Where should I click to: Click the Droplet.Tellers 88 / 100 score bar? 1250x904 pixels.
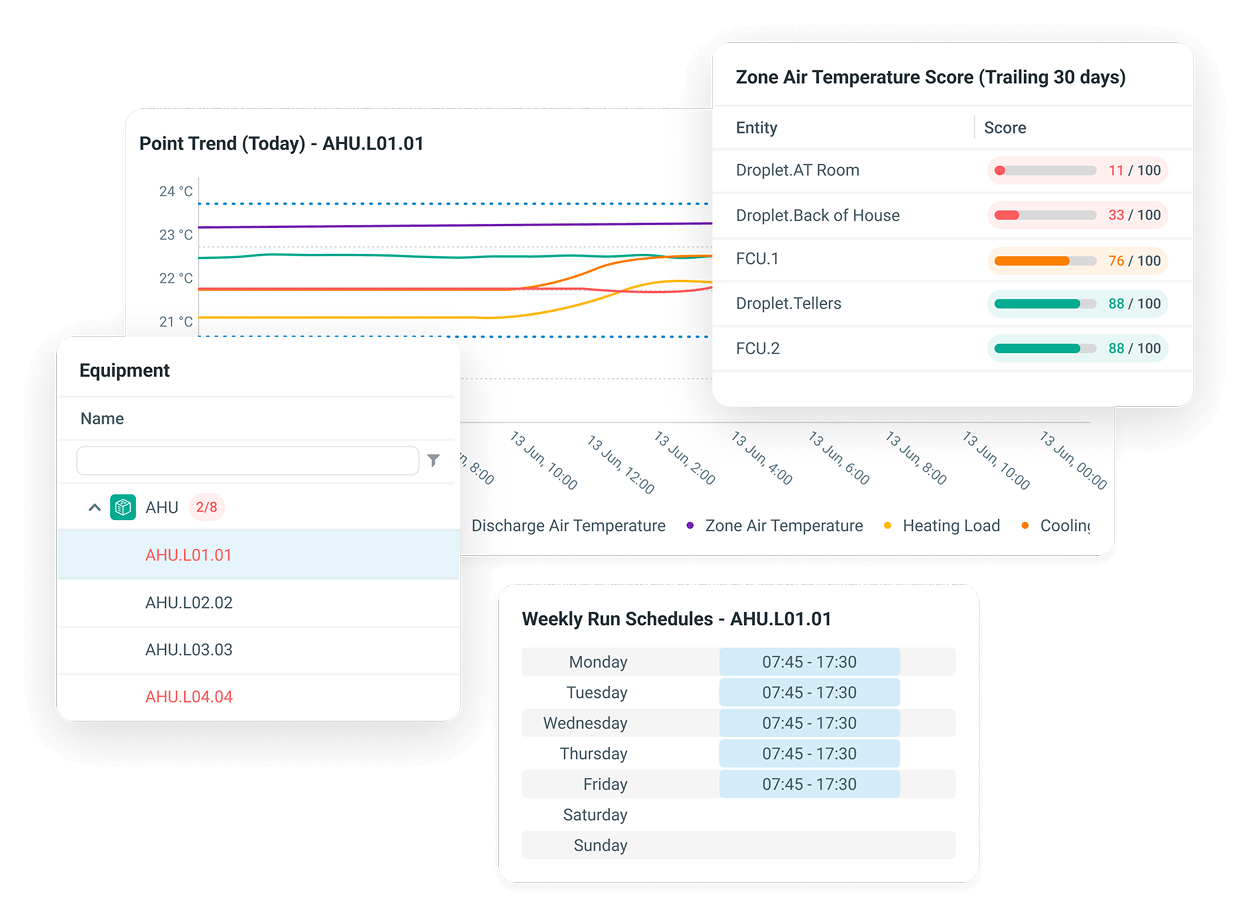(x=1077, y=304)
